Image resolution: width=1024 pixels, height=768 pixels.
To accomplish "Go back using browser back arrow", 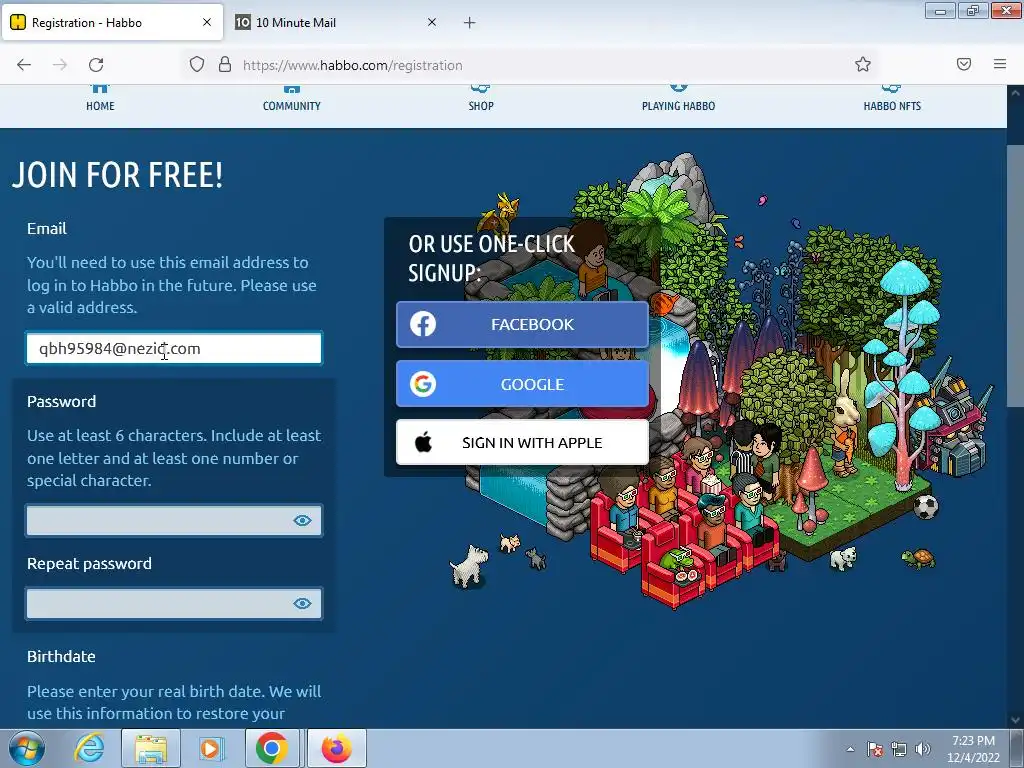I will tap(24, 65).
